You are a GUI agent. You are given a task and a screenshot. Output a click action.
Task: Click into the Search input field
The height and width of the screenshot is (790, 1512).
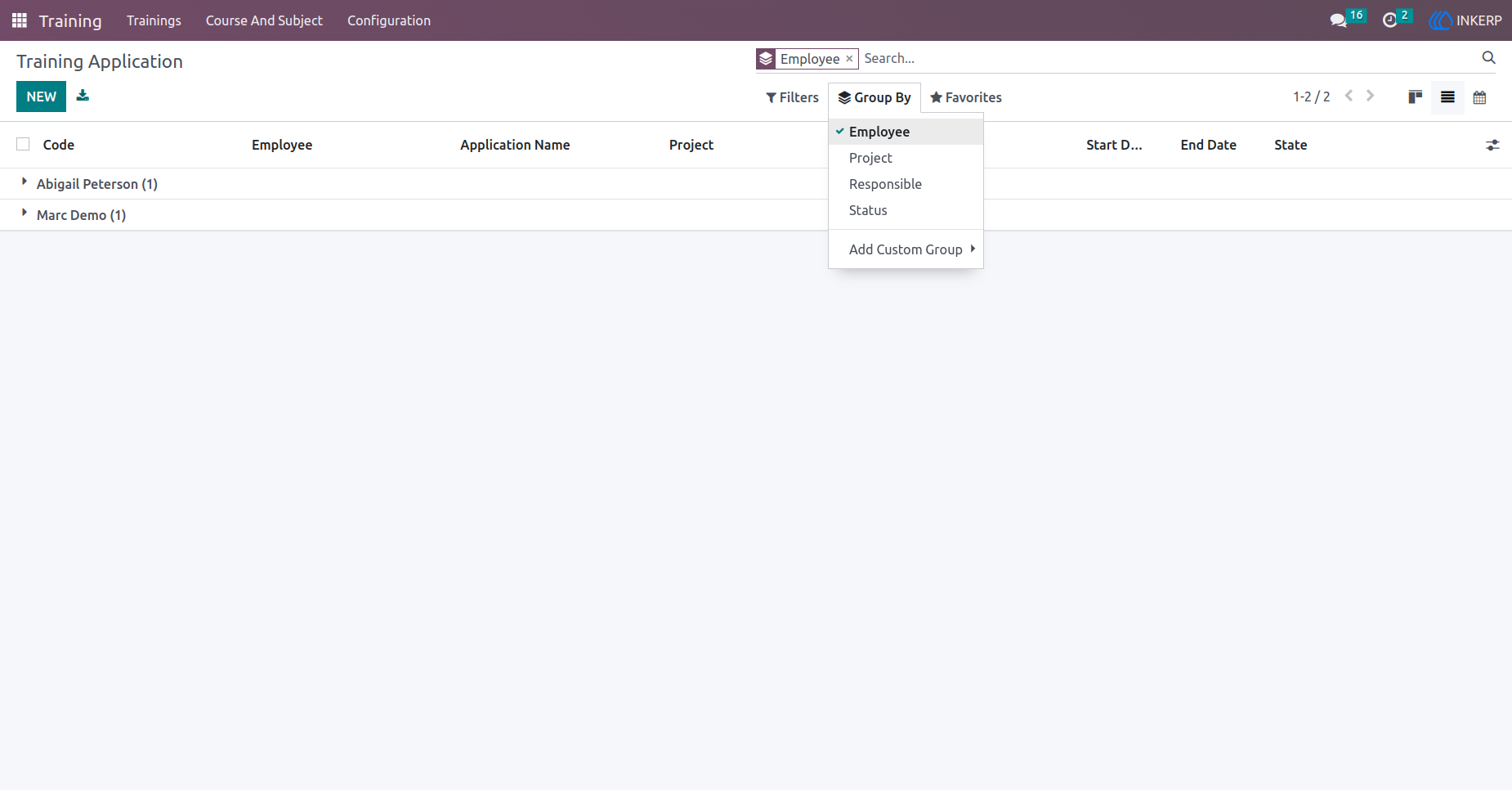[x=1169, y=58]
